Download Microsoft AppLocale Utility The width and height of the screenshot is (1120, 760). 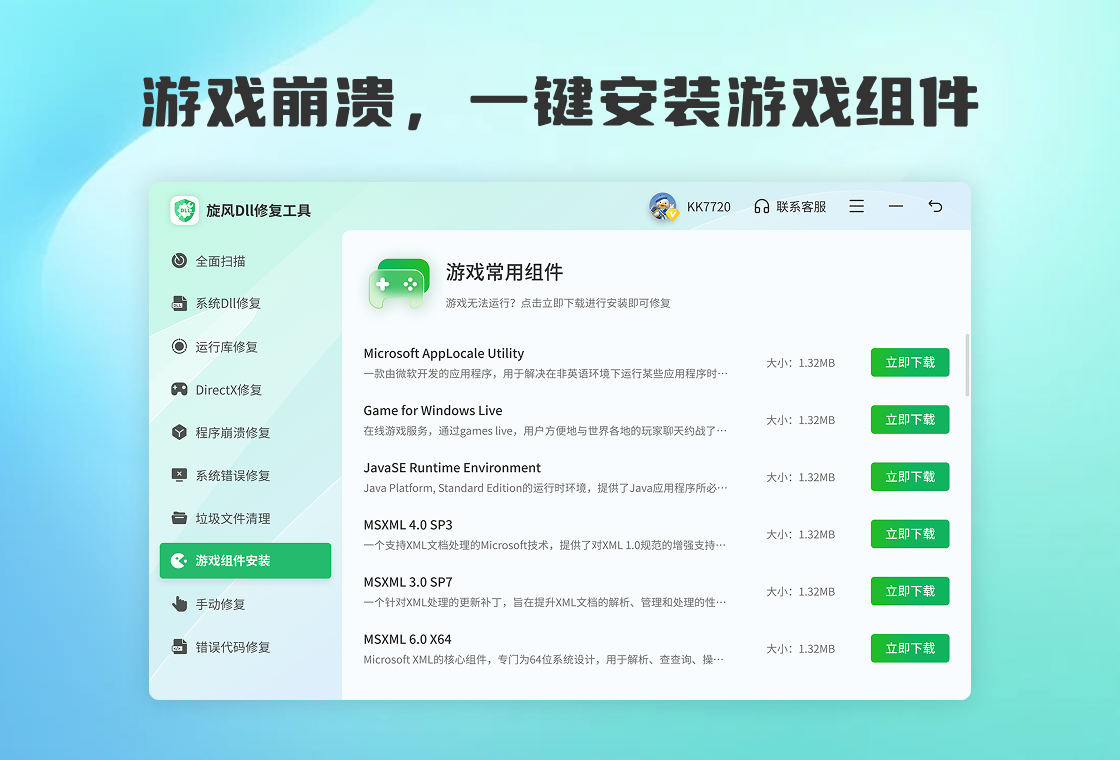(x=909, y=363)
